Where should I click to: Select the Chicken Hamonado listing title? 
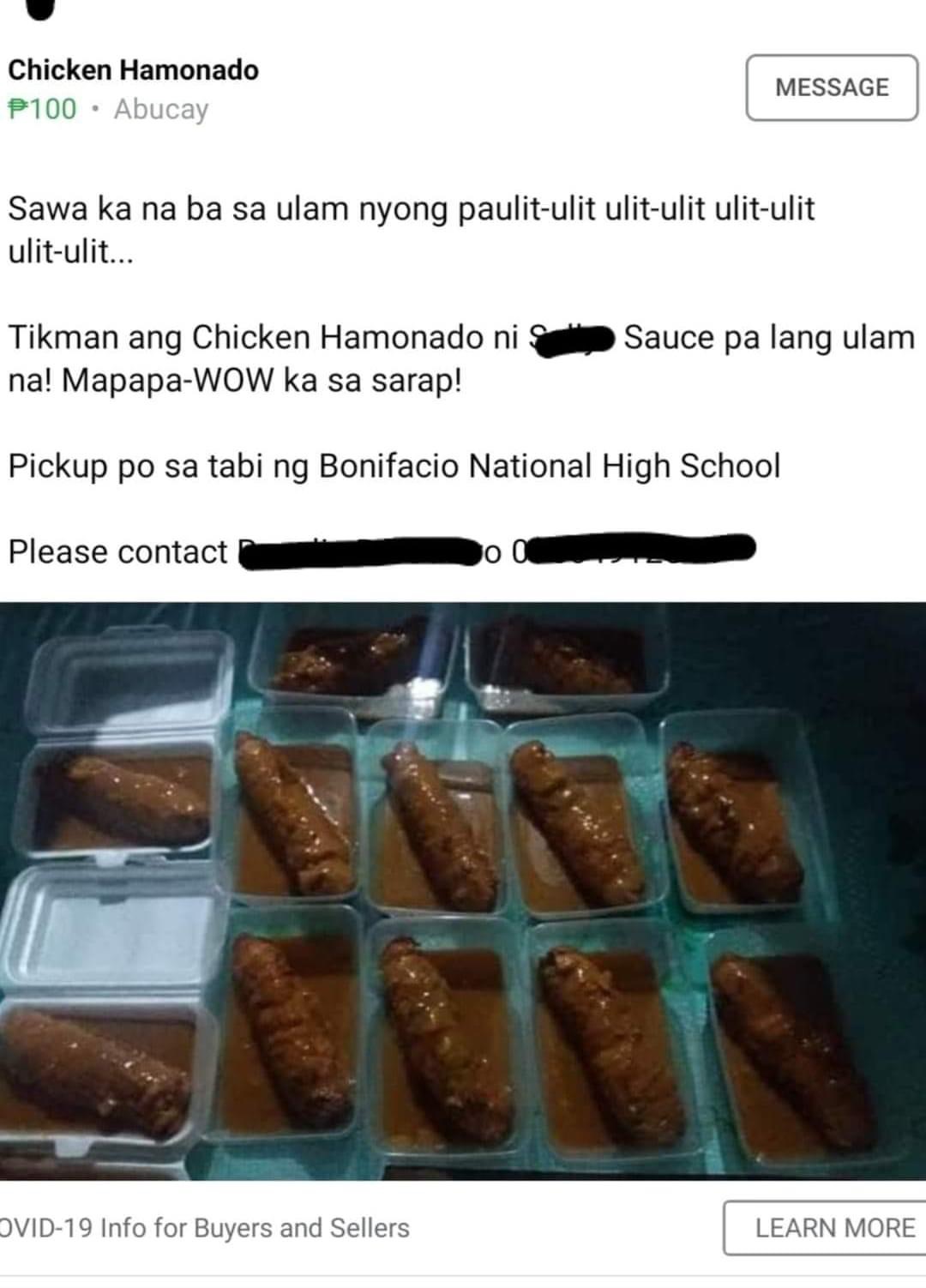(x=133, y=69)
